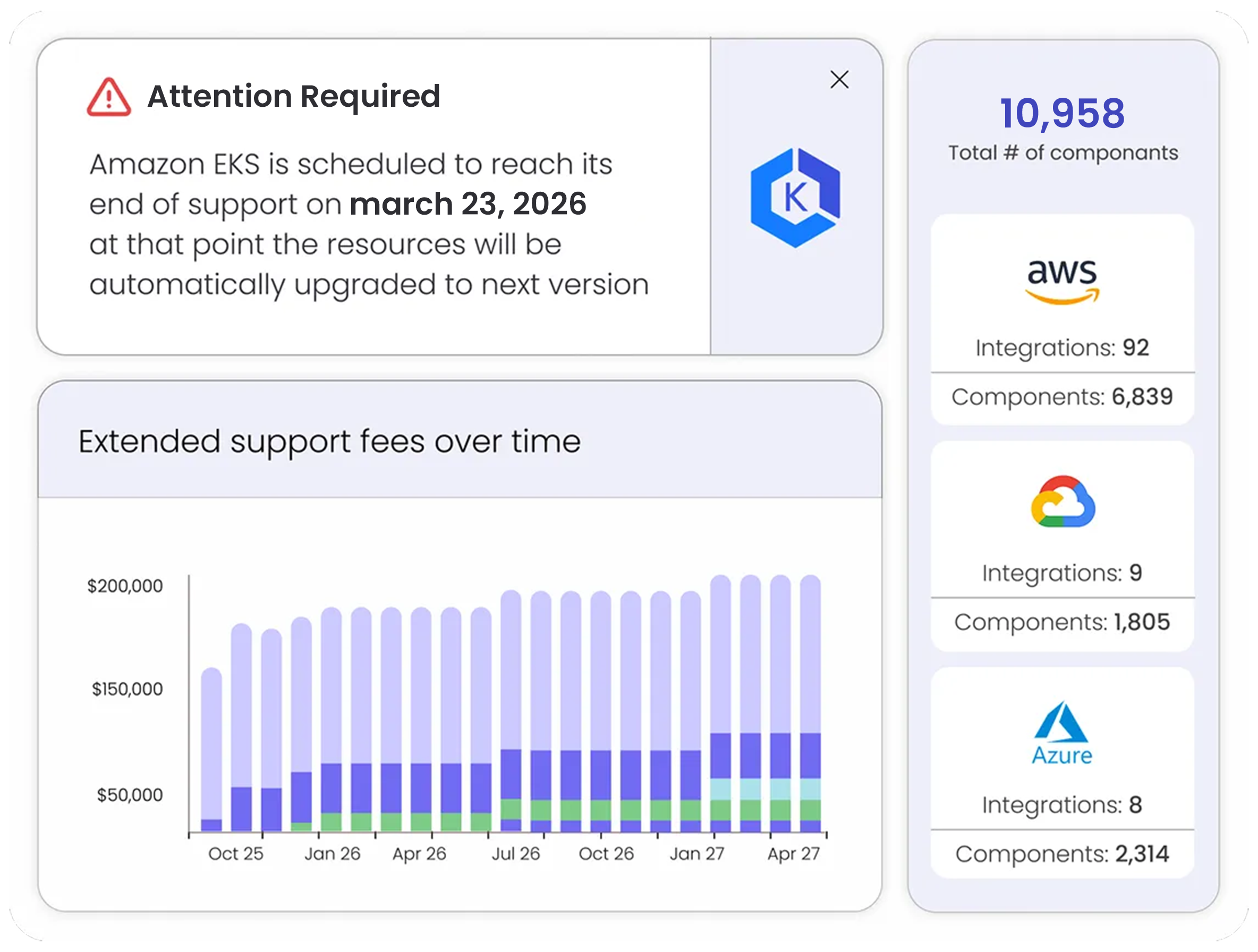The width and height of the screenshot is (1258, 952).
Task: Click the Extended support fees over time heading
Action: point(329,441)
